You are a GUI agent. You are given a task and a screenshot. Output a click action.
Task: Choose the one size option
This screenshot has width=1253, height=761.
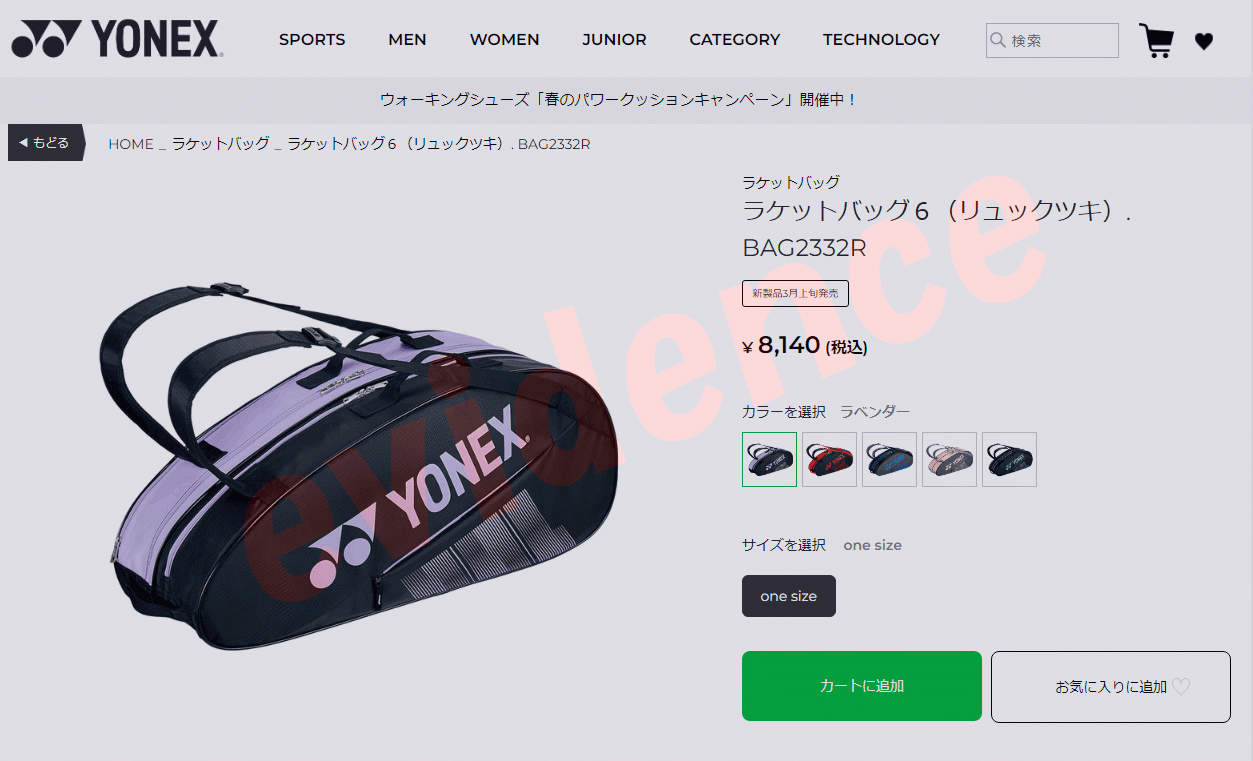point(789,596)
